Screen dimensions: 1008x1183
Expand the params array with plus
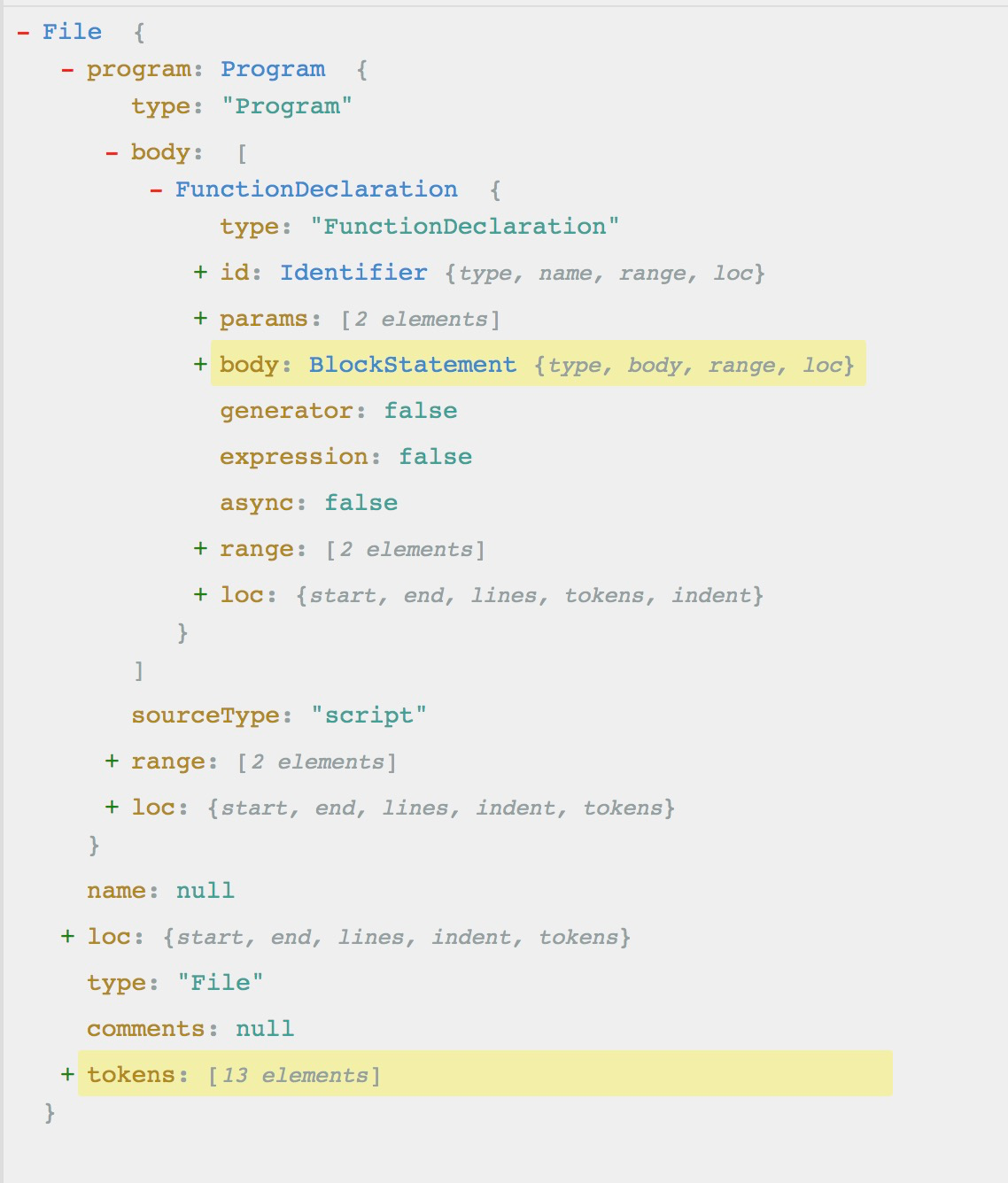click(201, 319)
